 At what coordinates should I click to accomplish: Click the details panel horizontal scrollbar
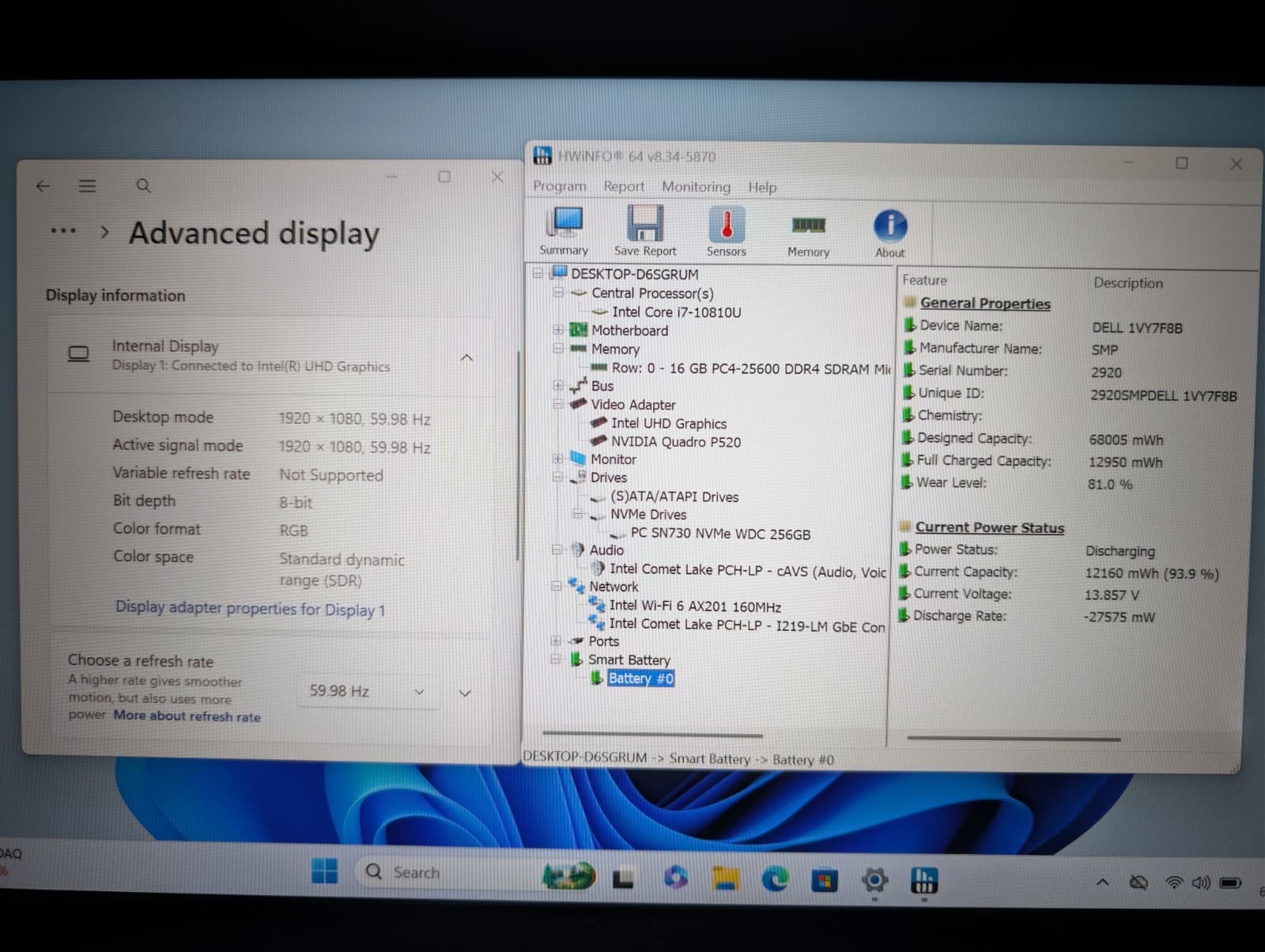[1014, 739]
